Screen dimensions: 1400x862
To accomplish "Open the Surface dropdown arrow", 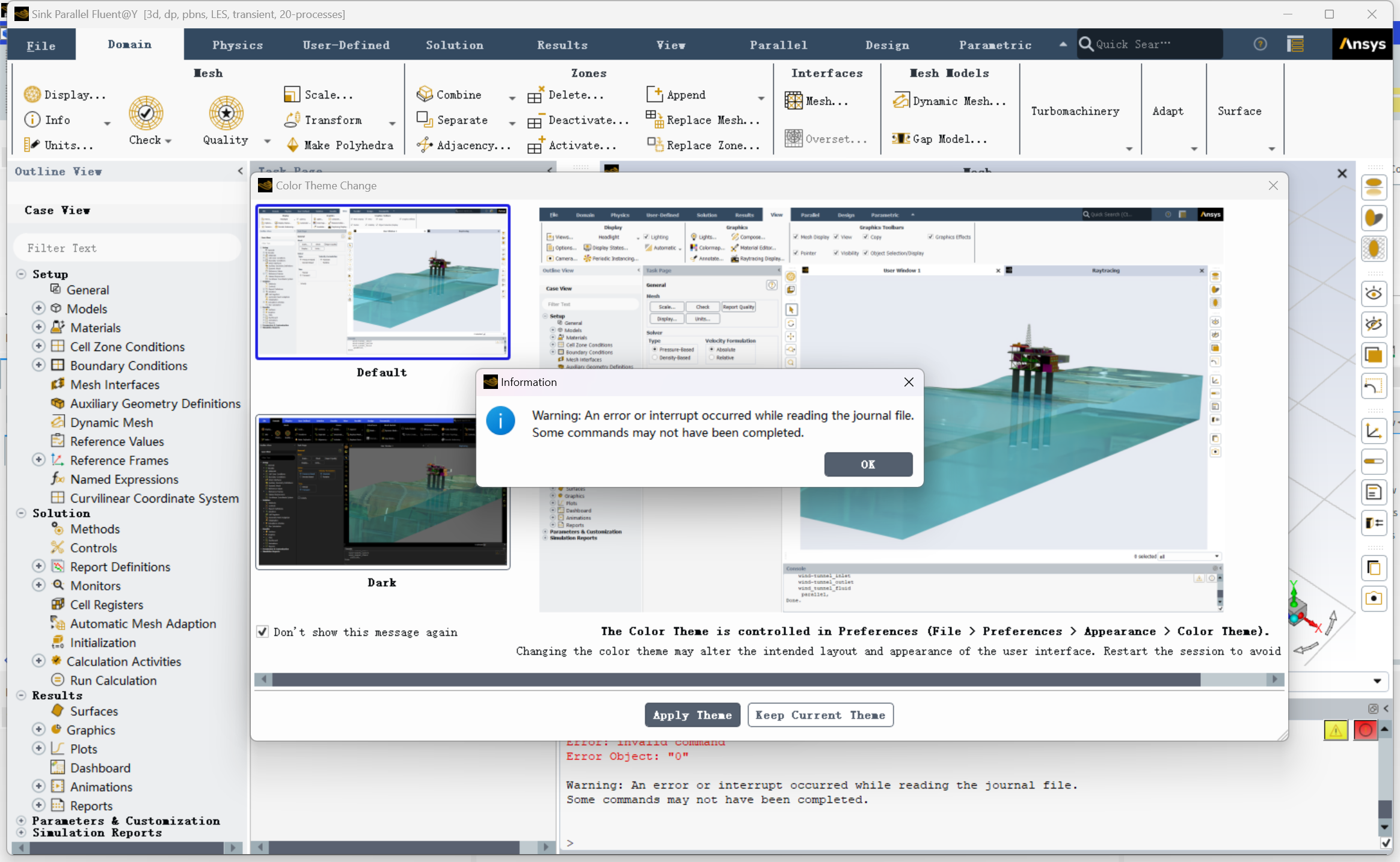I will (x=1271, y=148).
